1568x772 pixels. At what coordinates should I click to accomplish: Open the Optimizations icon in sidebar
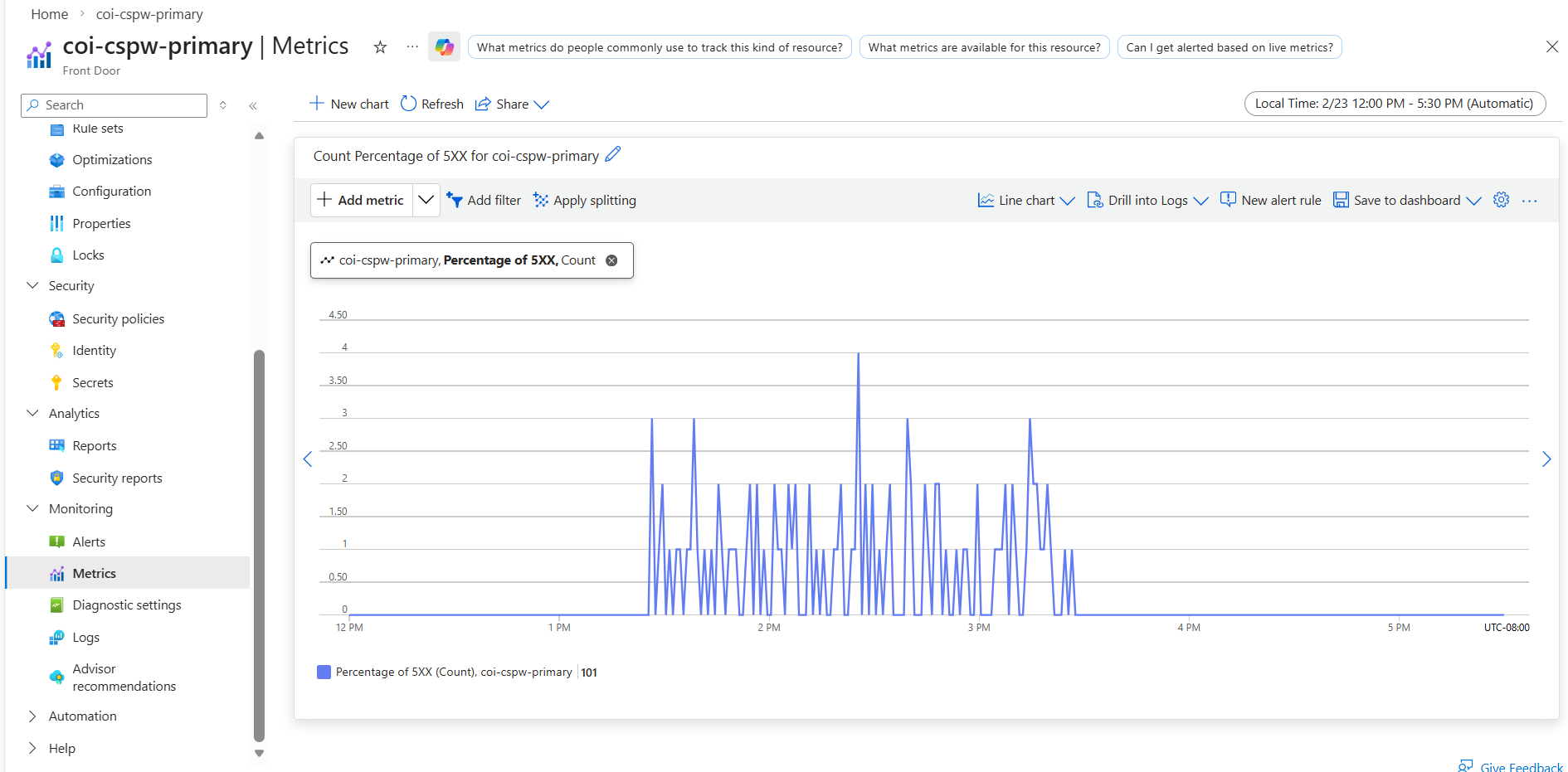coord(56,160)
